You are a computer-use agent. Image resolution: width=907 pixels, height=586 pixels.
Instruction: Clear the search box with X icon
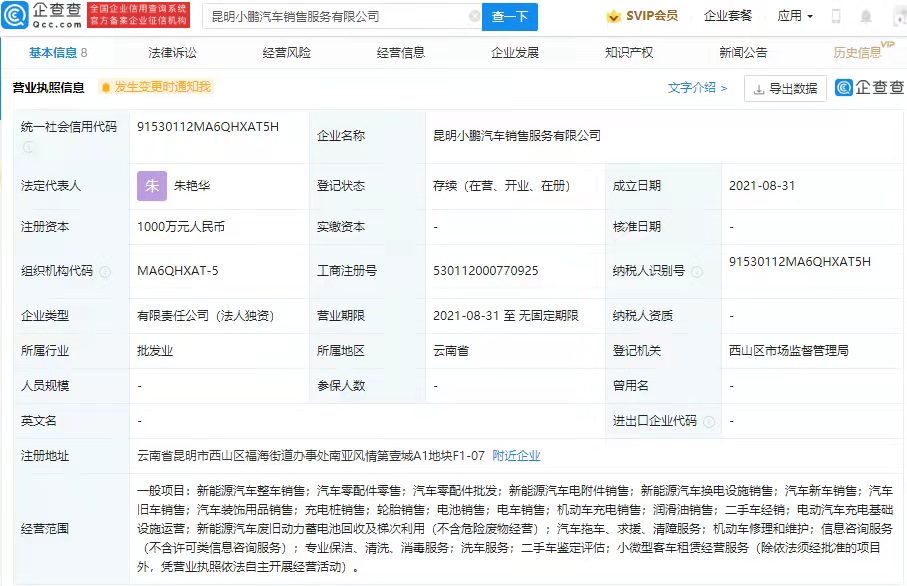(474, 17)
